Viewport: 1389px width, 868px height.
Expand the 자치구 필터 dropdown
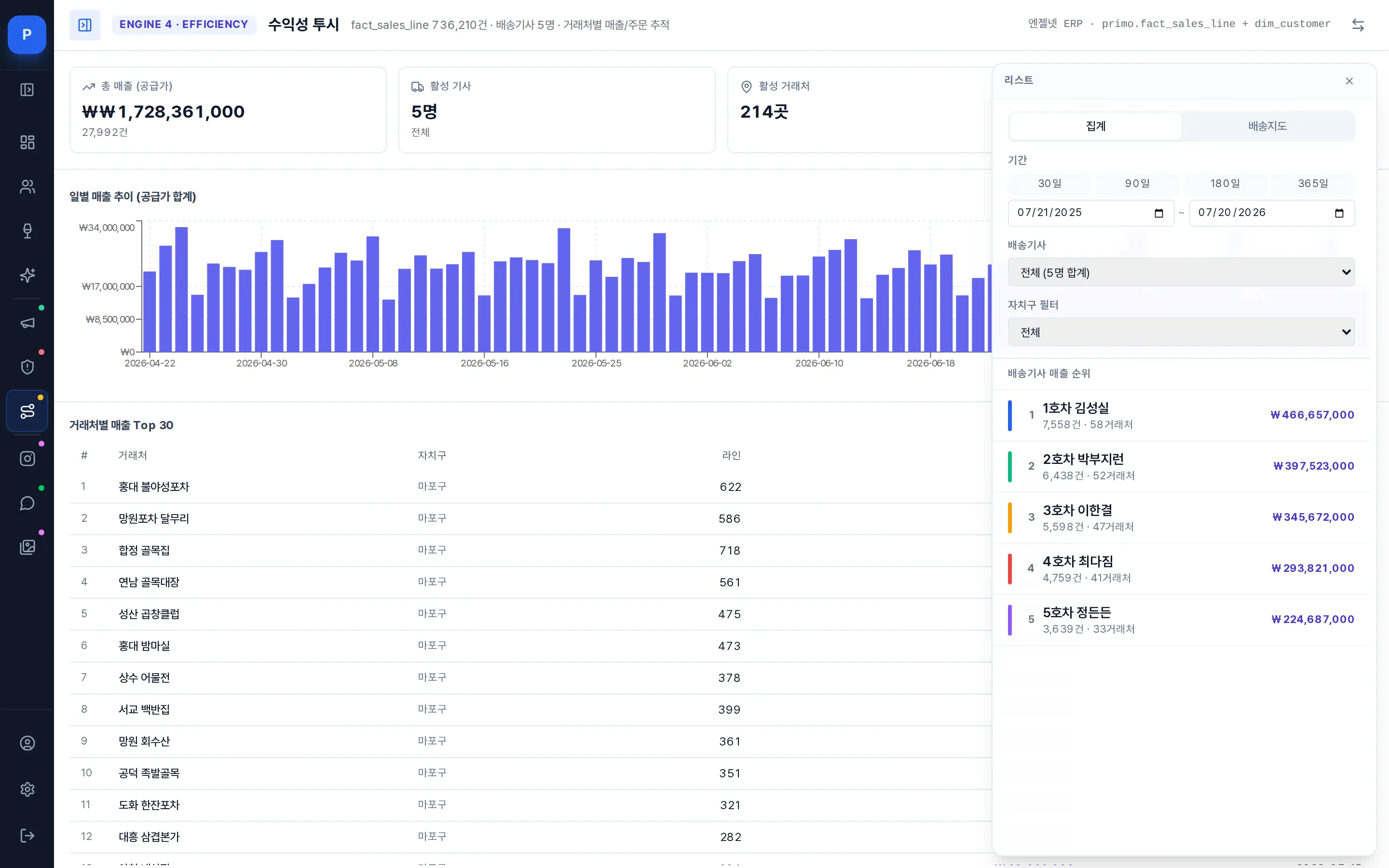pos(1181,332)
